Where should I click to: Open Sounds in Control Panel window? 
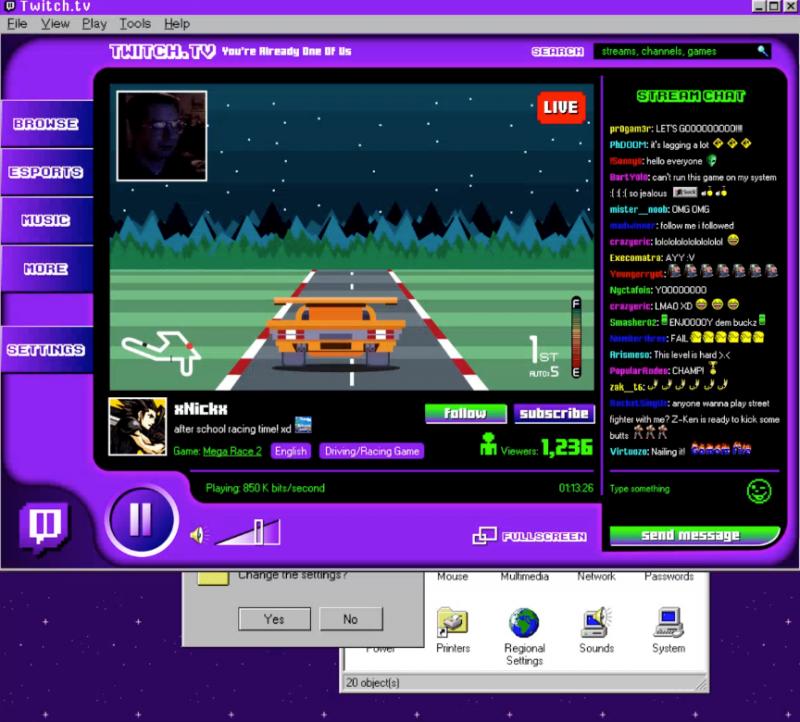(x=596, y=630)
